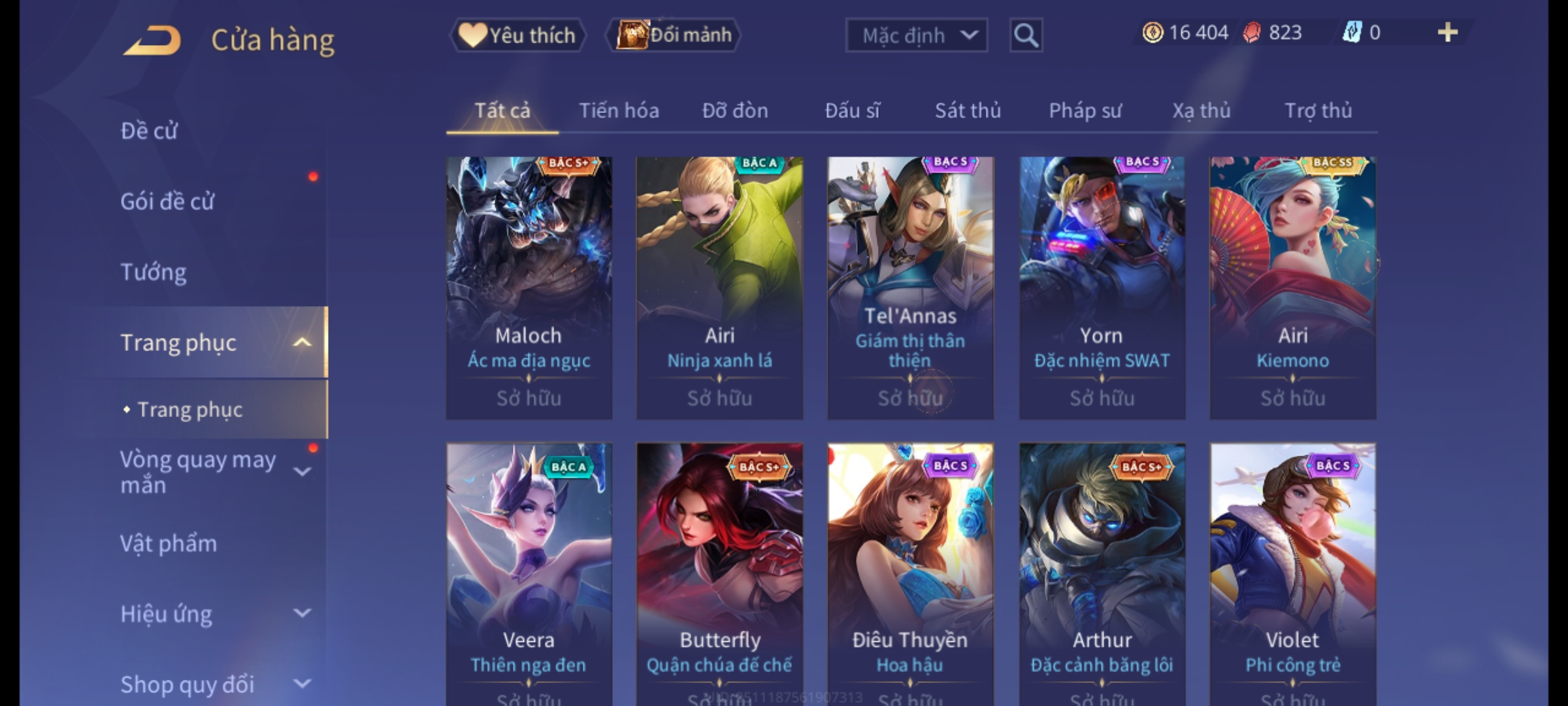Viewport: 1568px width, 706px height.
Task: Click the plus icon to add currency
Action: tap(1448, 32)
